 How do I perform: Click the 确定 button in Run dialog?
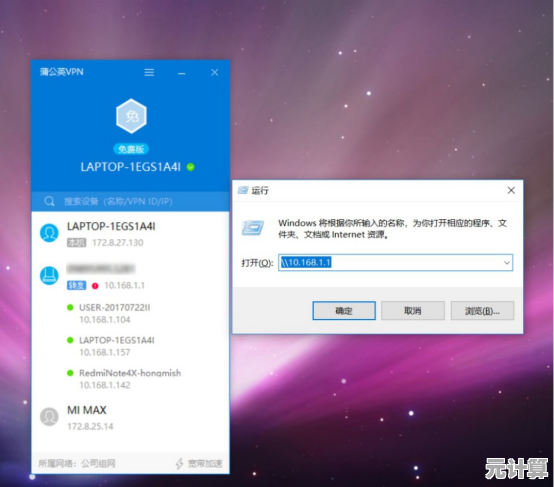pos(344,311)
